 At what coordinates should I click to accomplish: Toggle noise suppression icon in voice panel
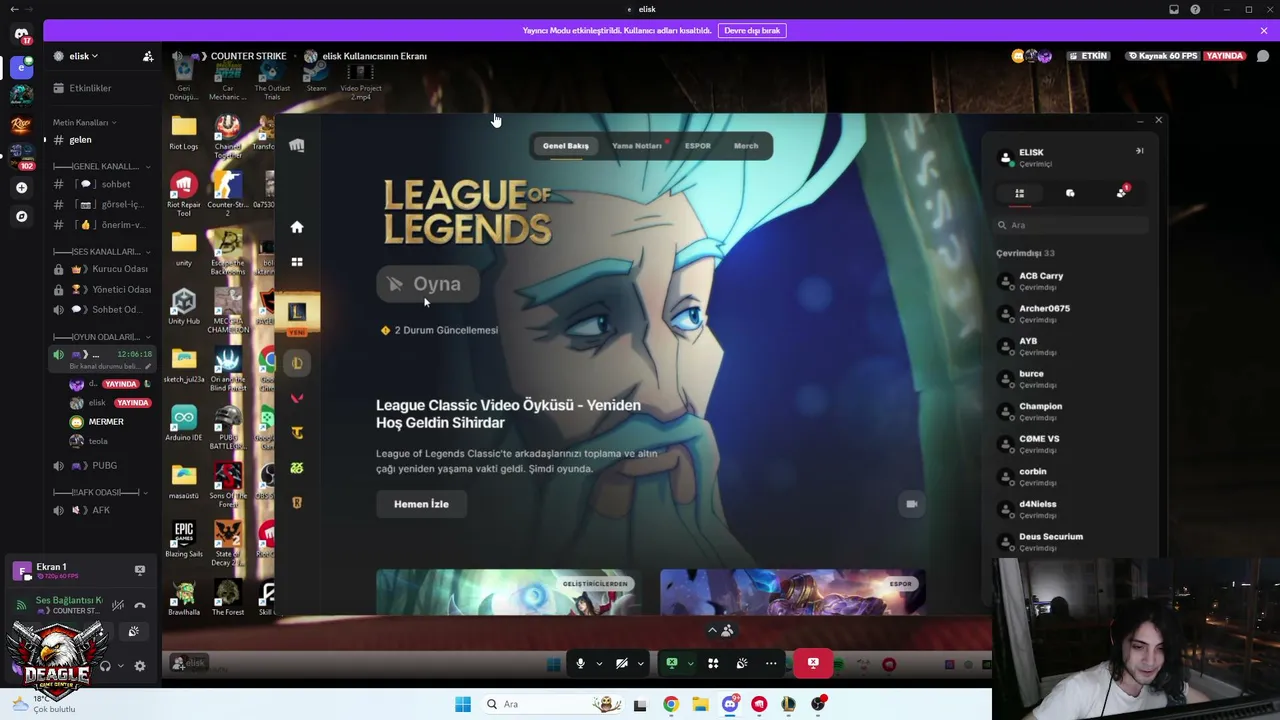tap(118, 605)
